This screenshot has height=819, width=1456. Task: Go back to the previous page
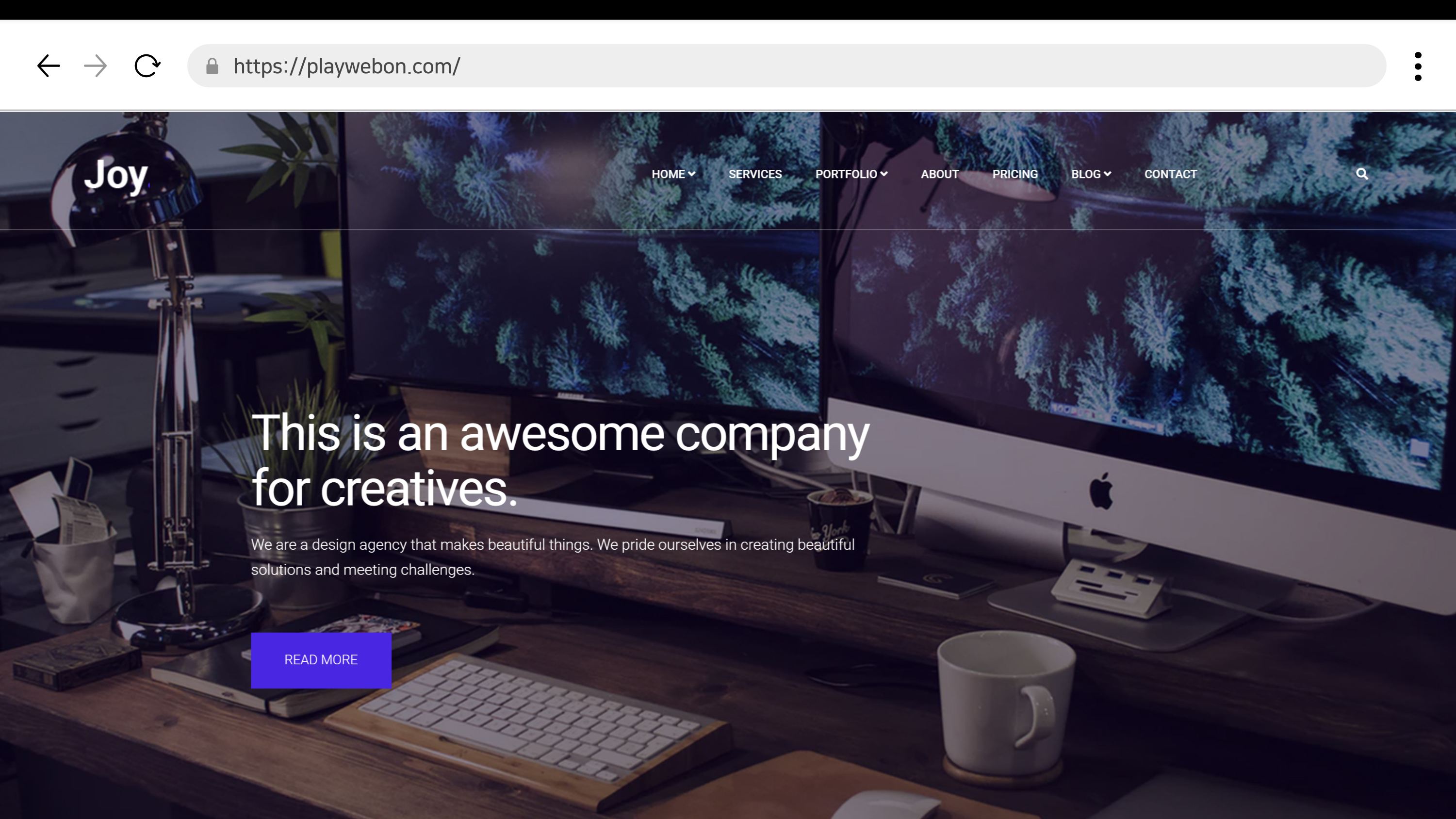click(x=49, y=66)
